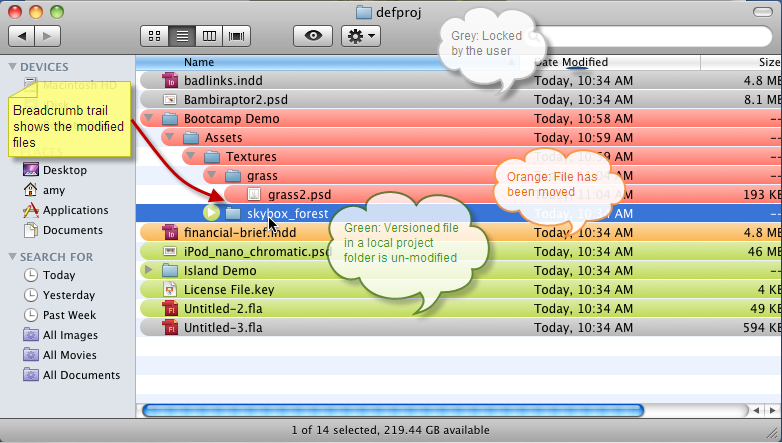This screenshot has width=782, height=443.
Task: Select the Island Demo folder icon
Action: [170, 270]
